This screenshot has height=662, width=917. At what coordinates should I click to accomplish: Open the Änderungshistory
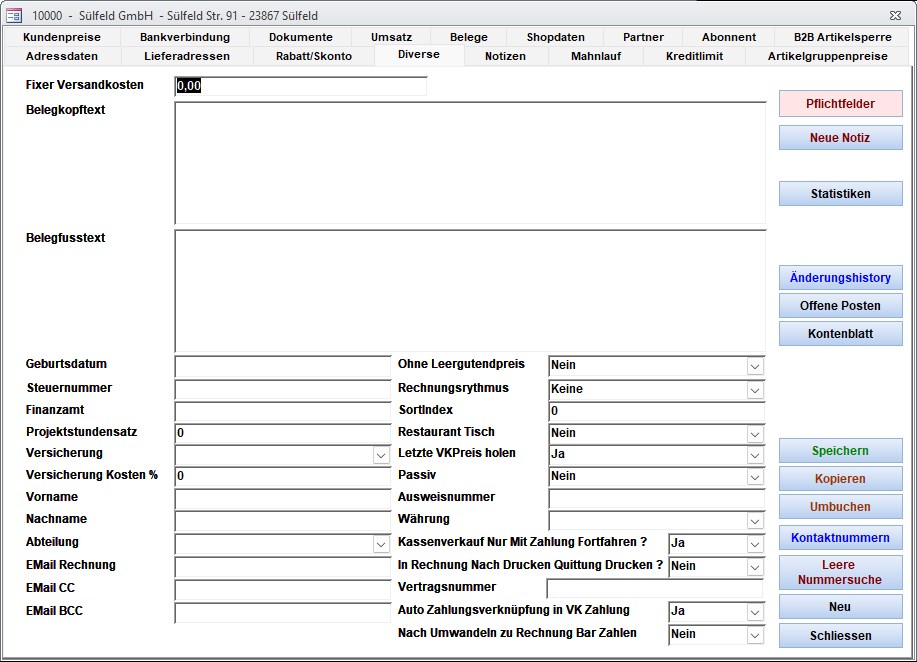[840, 278]
